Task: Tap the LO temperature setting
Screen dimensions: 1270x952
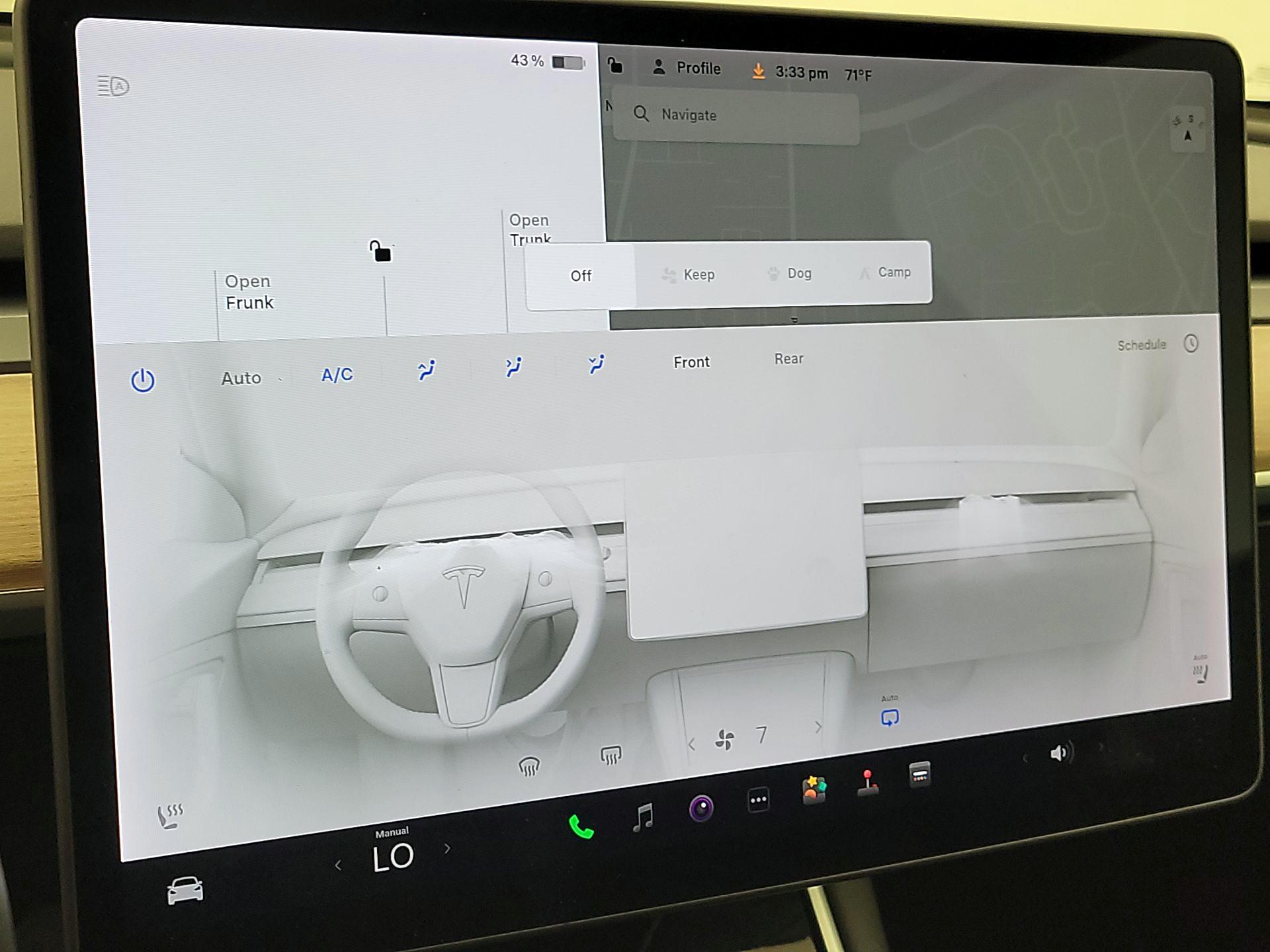Action: click(x=393, y=858)
